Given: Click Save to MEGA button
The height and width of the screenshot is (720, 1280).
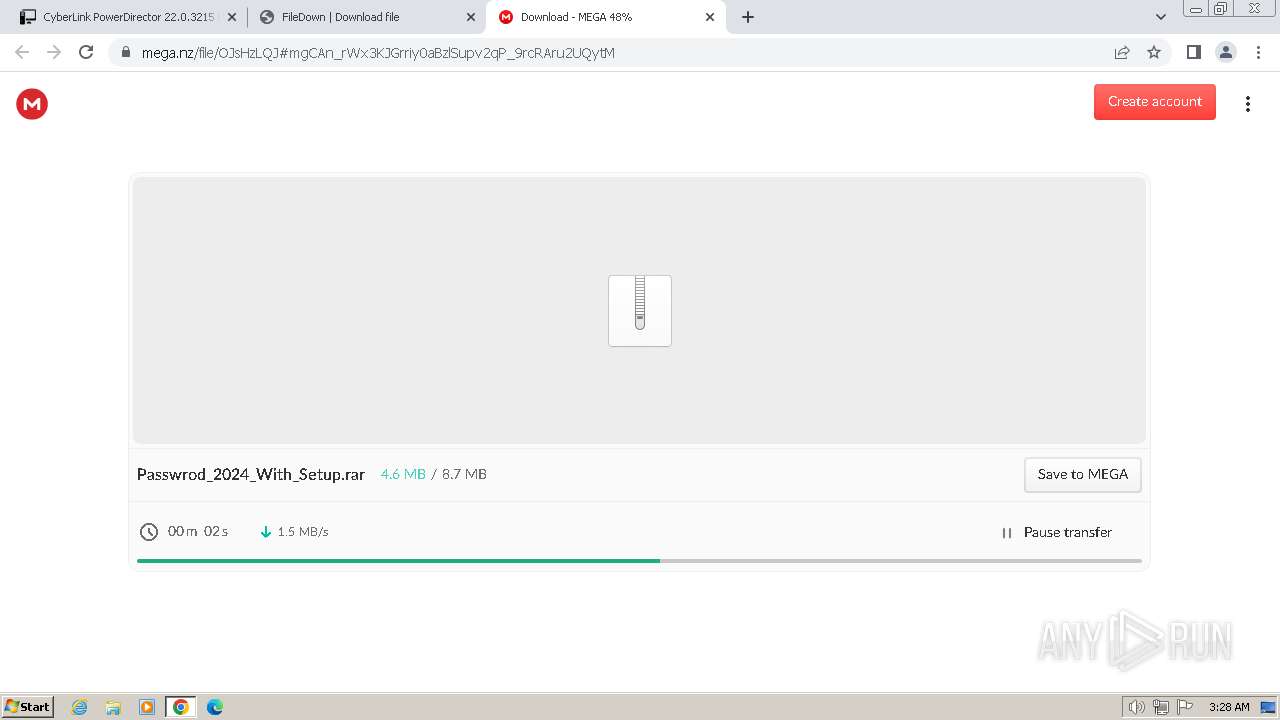Looking at the screenshot, I should pos(1082,475).
